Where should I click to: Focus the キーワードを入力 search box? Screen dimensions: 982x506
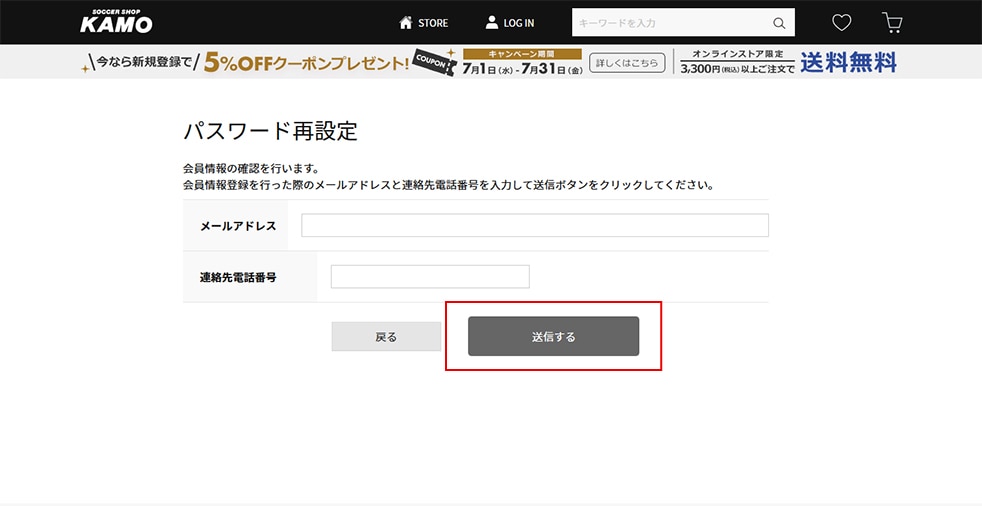670,23
